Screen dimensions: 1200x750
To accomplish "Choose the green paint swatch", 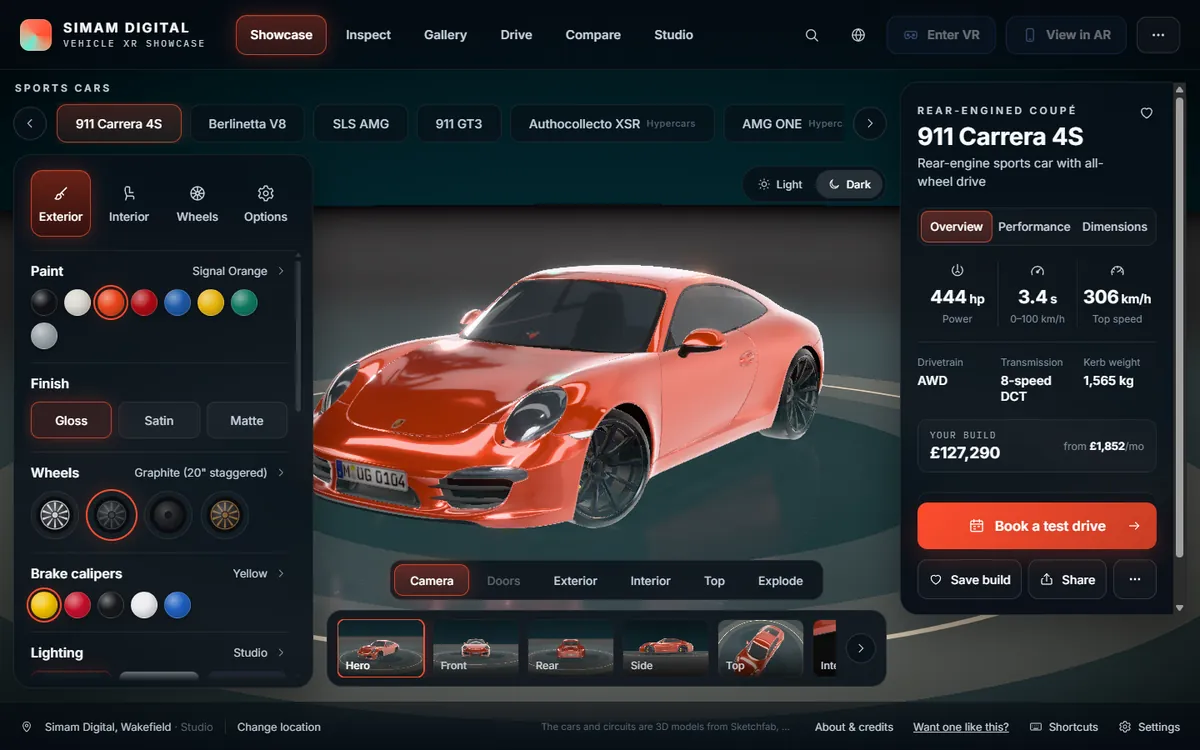I will [244, 303].
